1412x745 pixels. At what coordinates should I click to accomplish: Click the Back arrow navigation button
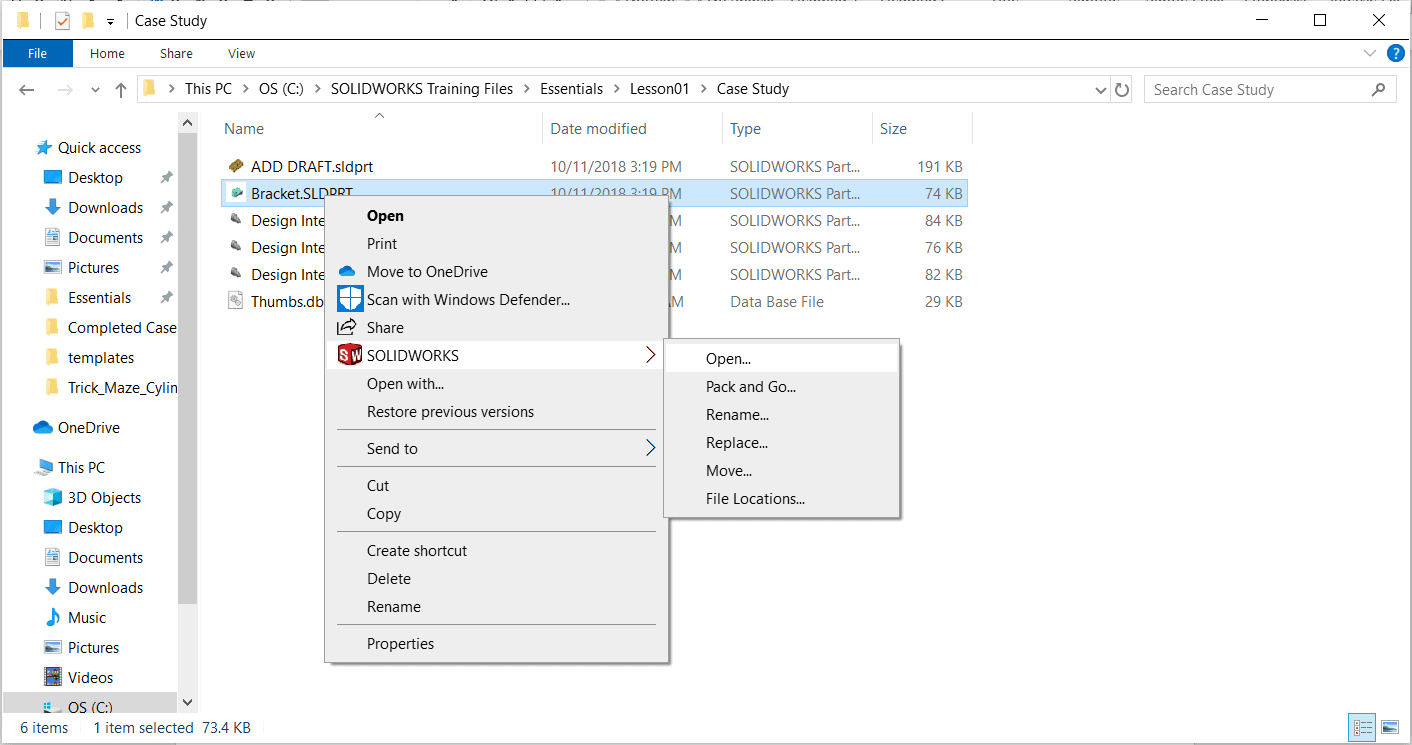pos(27,90)
